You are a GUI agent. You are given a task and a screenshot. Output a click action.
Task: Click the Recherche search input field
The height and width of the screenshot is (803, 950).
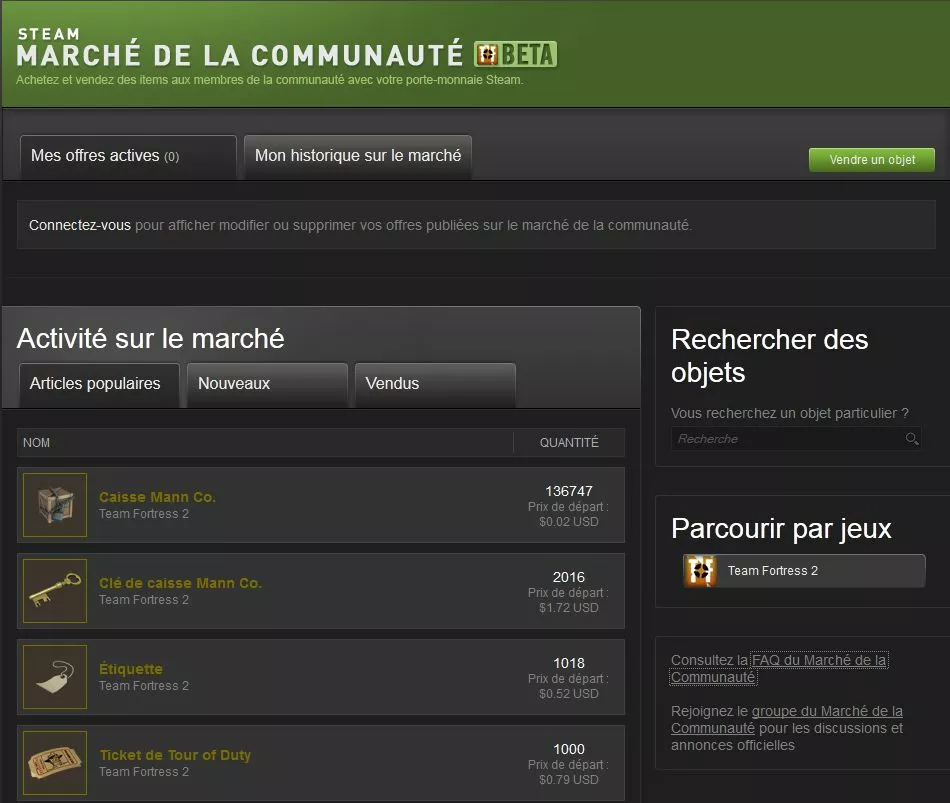[x=790, y=438]
